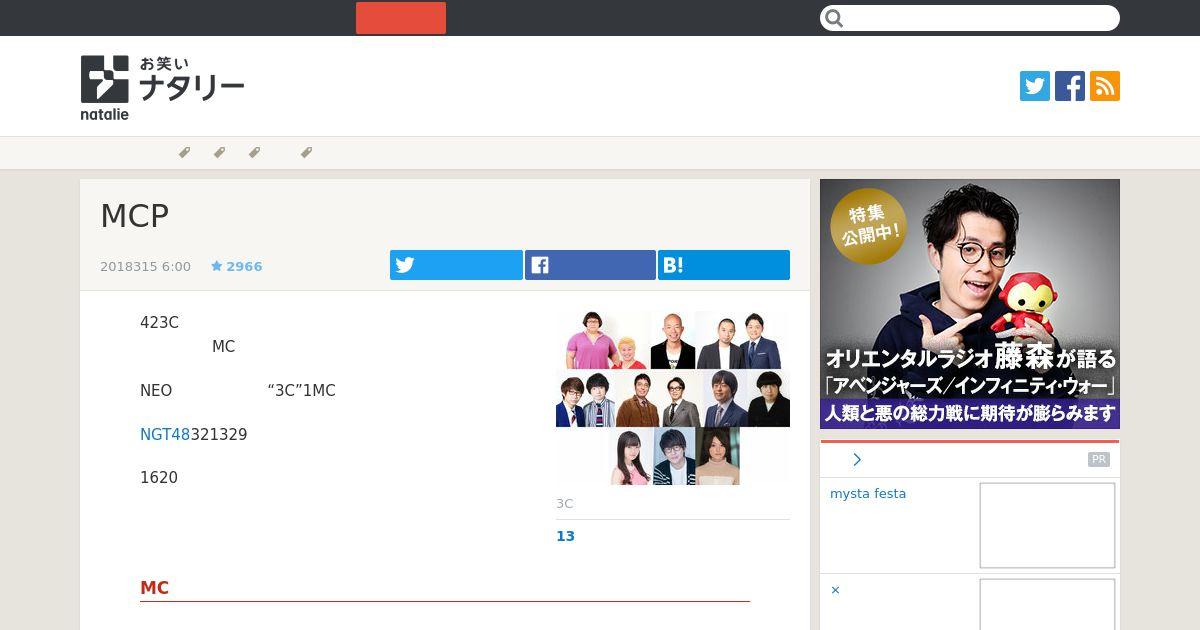The width and height of the screenshot is (1200, 630).
Task: Open the mysta festa link
Action: [x=868, y=493]
